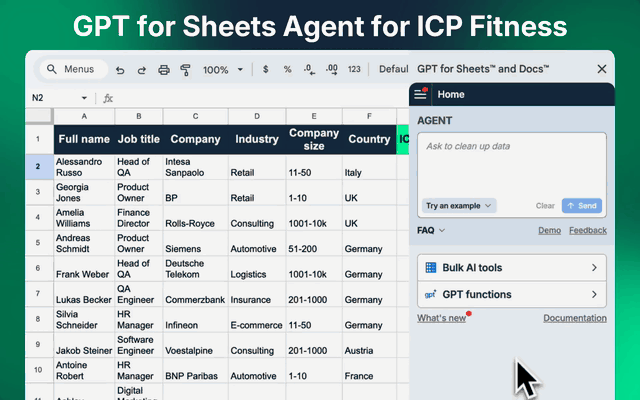The width and height of the screenshot is (640, 400).
Task: Select row 5 header
Action: pos(39,243)
